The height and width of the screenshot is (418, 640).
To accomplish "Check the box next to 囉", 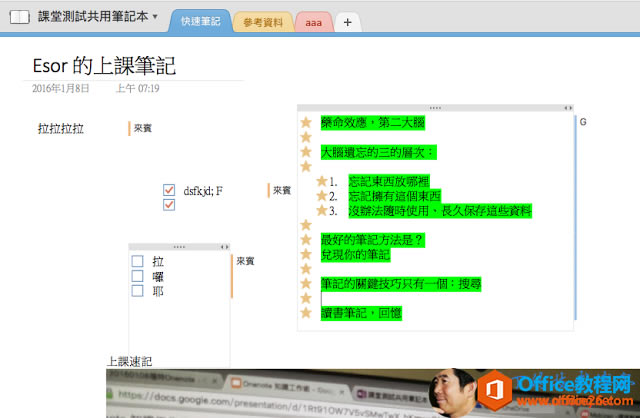I will tap(138, 276).
